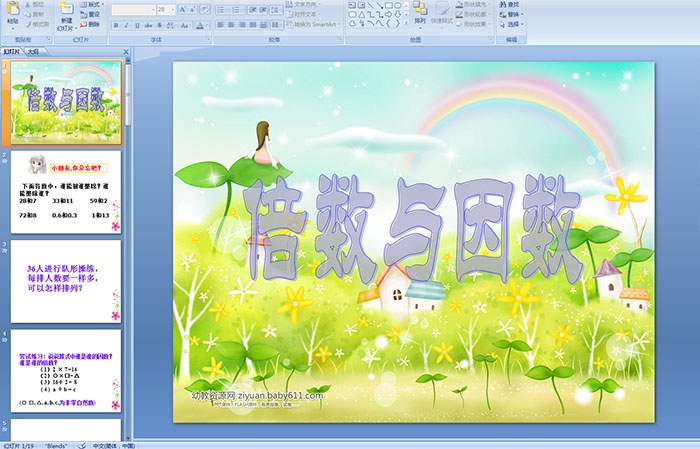The width and height of the screenshot is (700, 449).
Task: Select the Right Arrow block shape
Action: [x=388, y=15]
